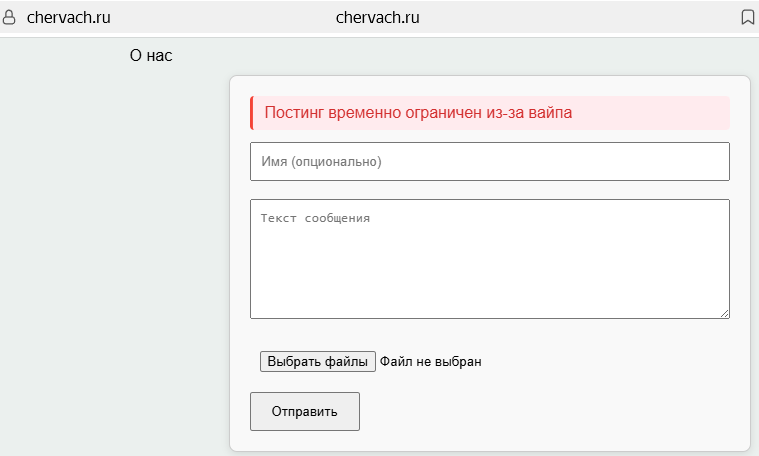759x456 pixels.
Task: Click the centered chervach.ru page title
Action: (378, 17)
